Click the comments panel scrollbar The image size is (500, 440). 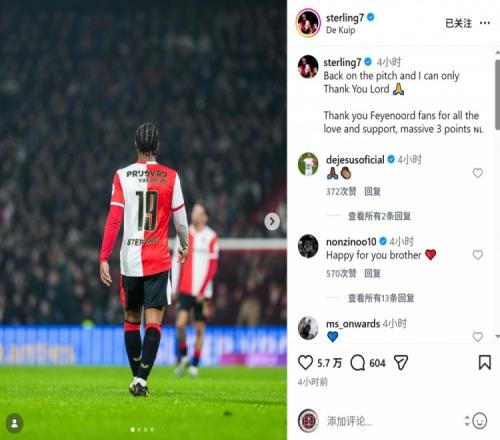497,95
